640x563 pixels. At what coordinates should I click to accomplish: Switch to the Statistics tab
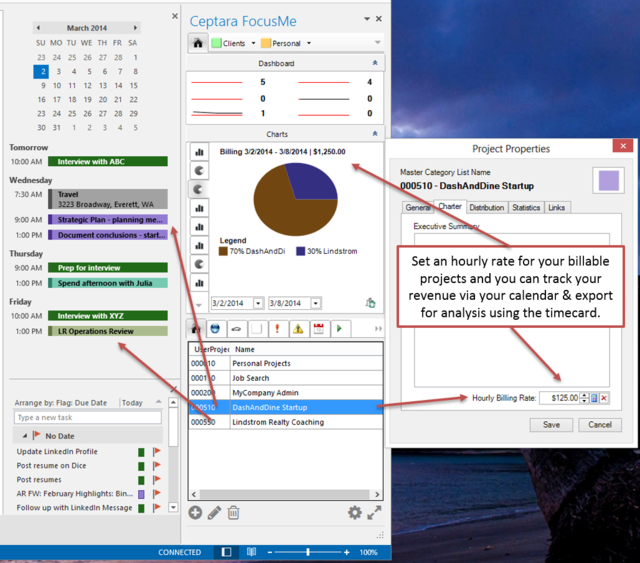pyautogui.click(x=526, y=207)
